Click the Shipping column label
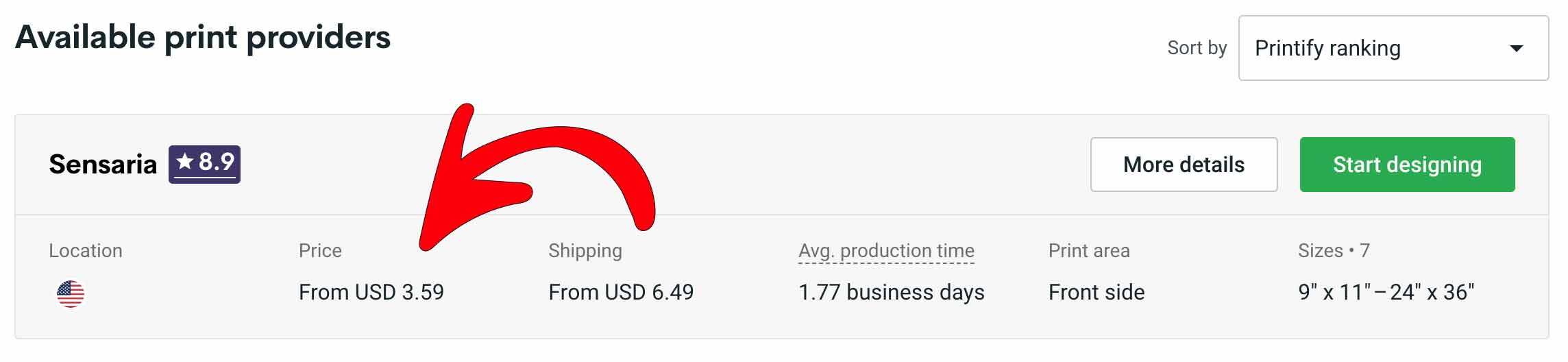The height and width of the screenshot is (362, 1568). 585,251
